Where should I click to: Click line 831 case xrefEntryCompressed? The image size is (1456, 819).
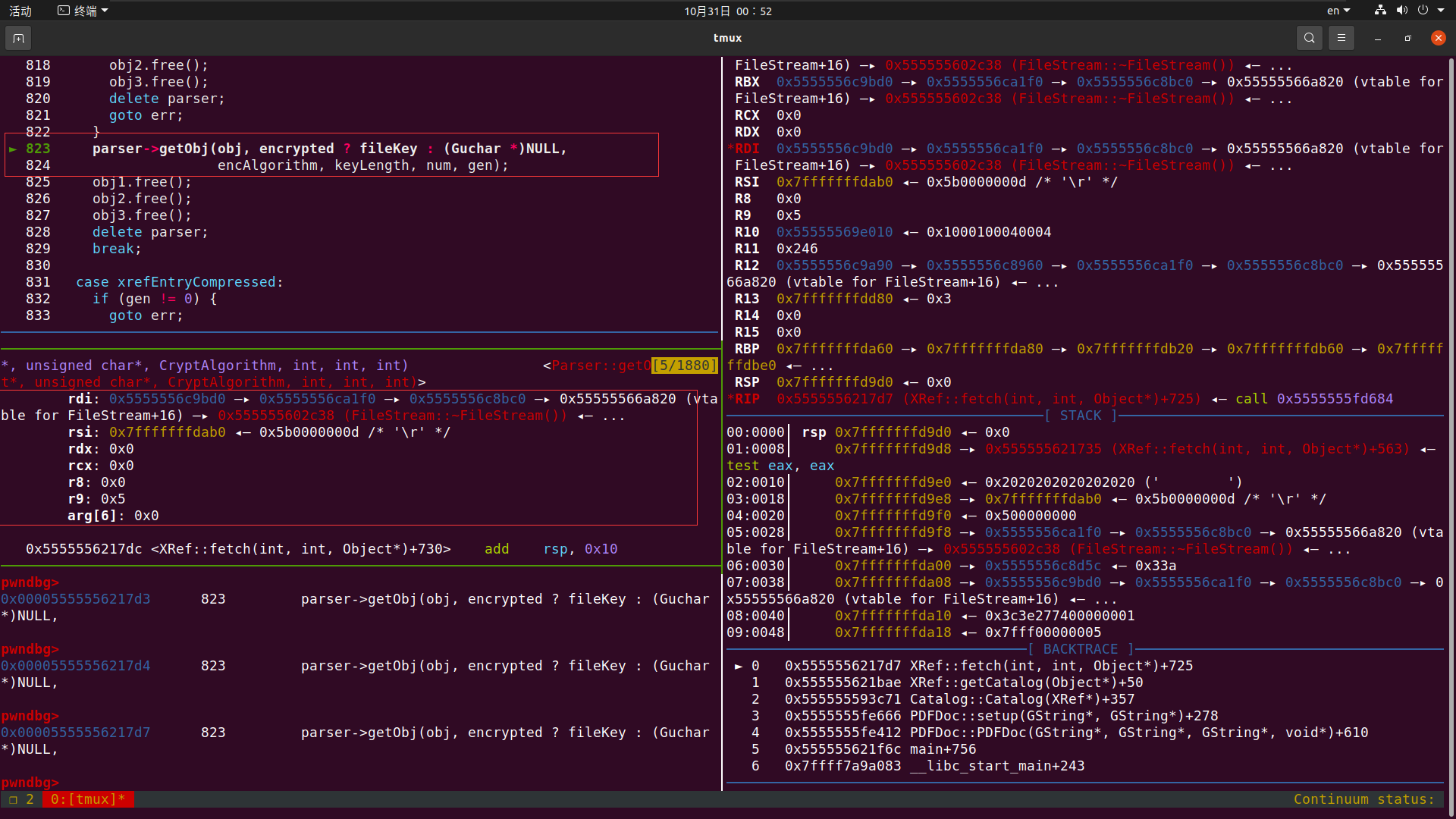click(180, 282)
